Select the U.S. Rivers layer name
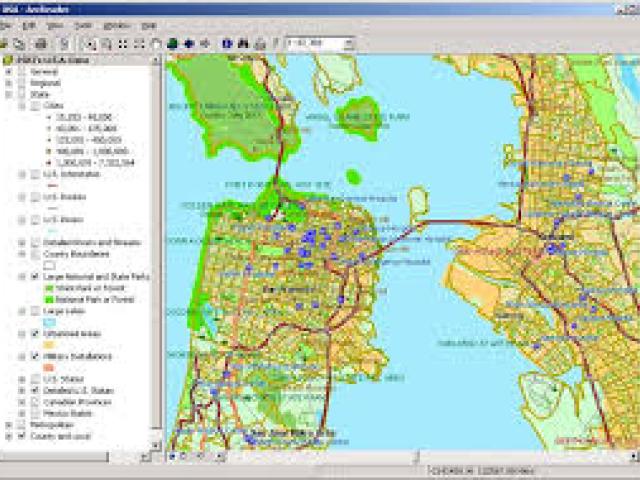The width and height of the screenshot is (640, 480). (x=63, y=220)
